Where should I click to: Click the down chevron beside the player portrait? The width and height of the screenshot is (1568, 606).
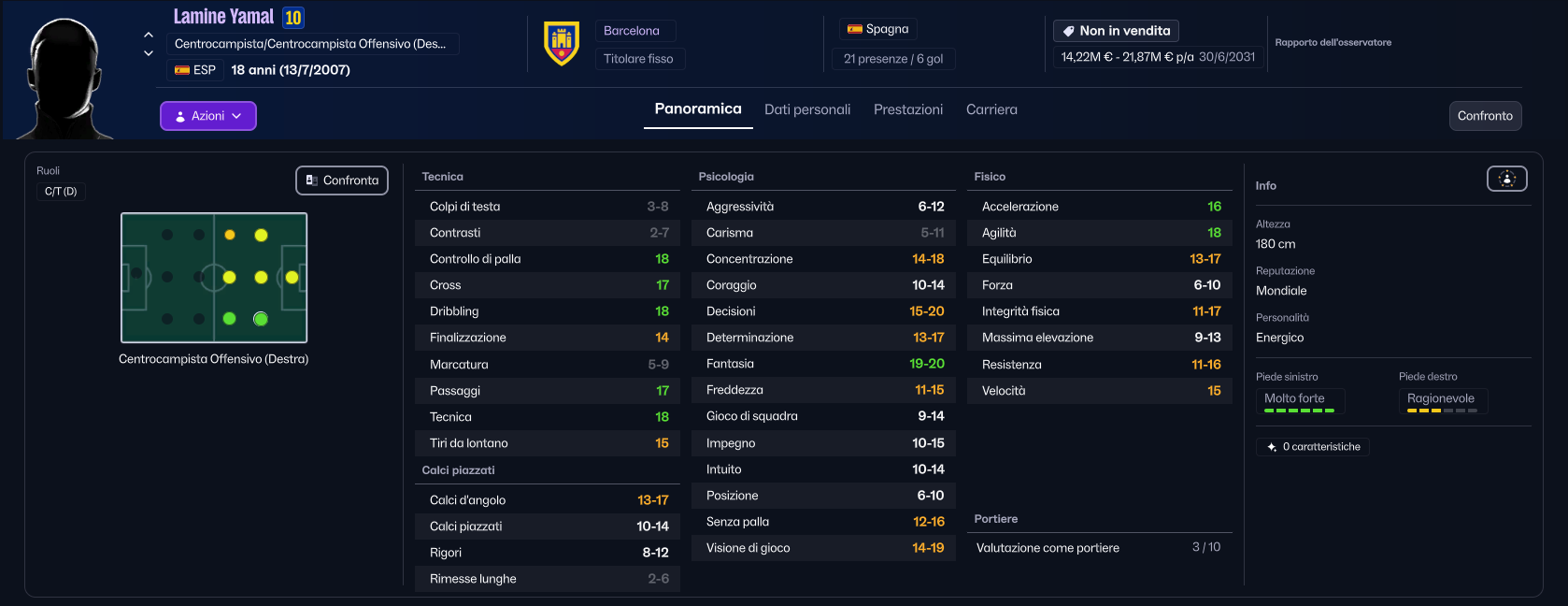click(149, 53)
